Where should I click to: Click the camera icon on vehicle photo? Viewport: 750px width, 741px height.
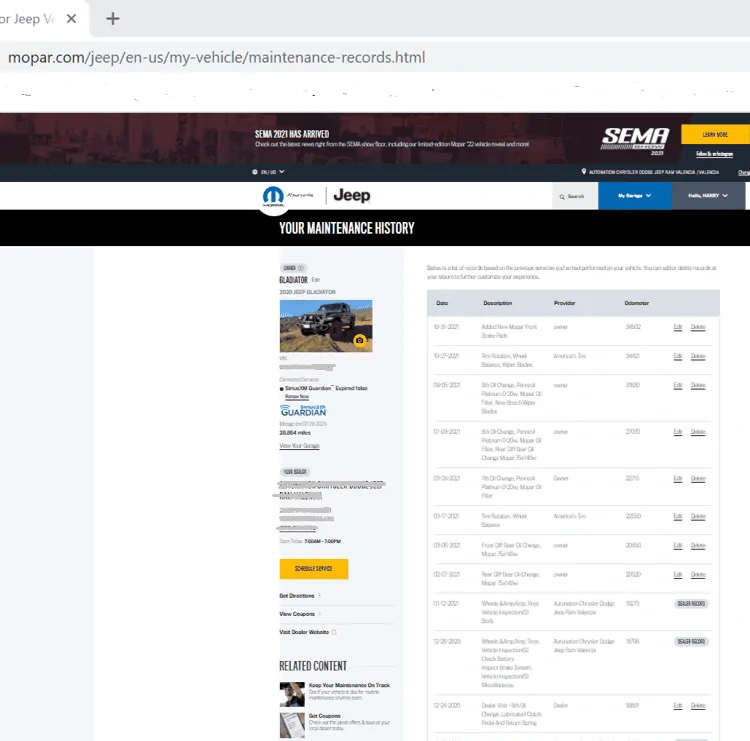pos(360,340)
